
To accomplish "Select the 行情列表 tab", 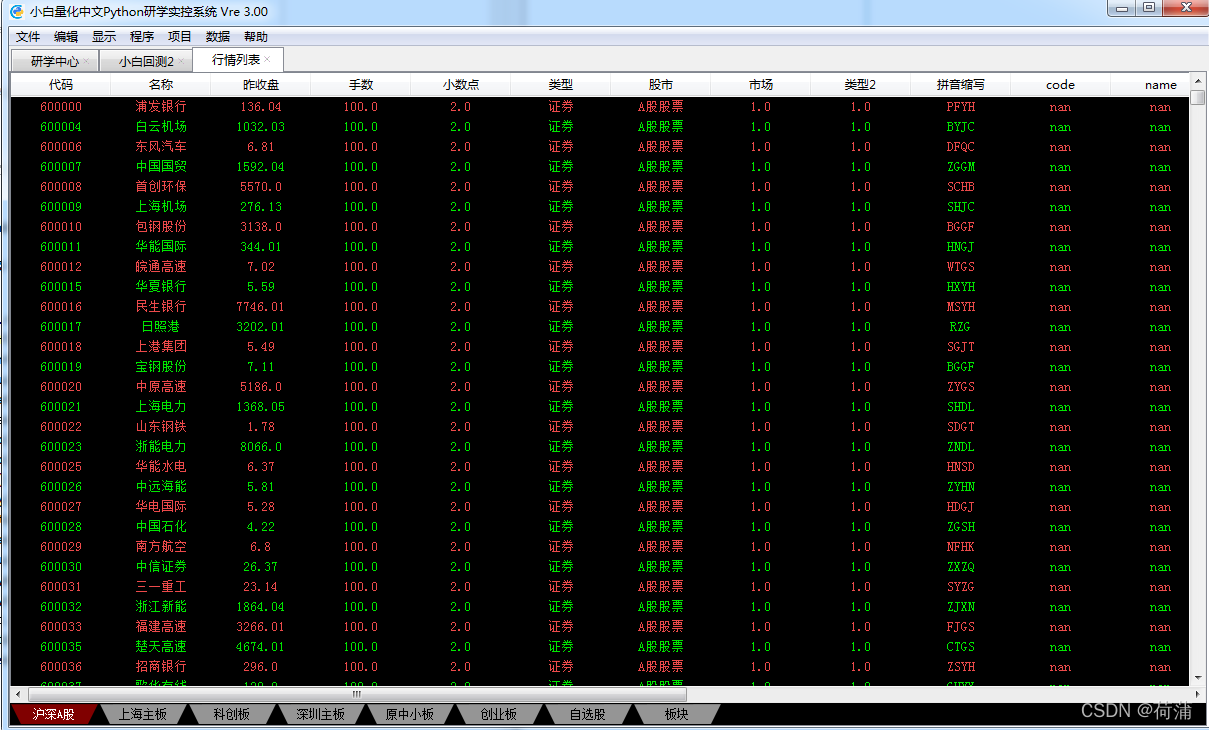I will (236, 60).
